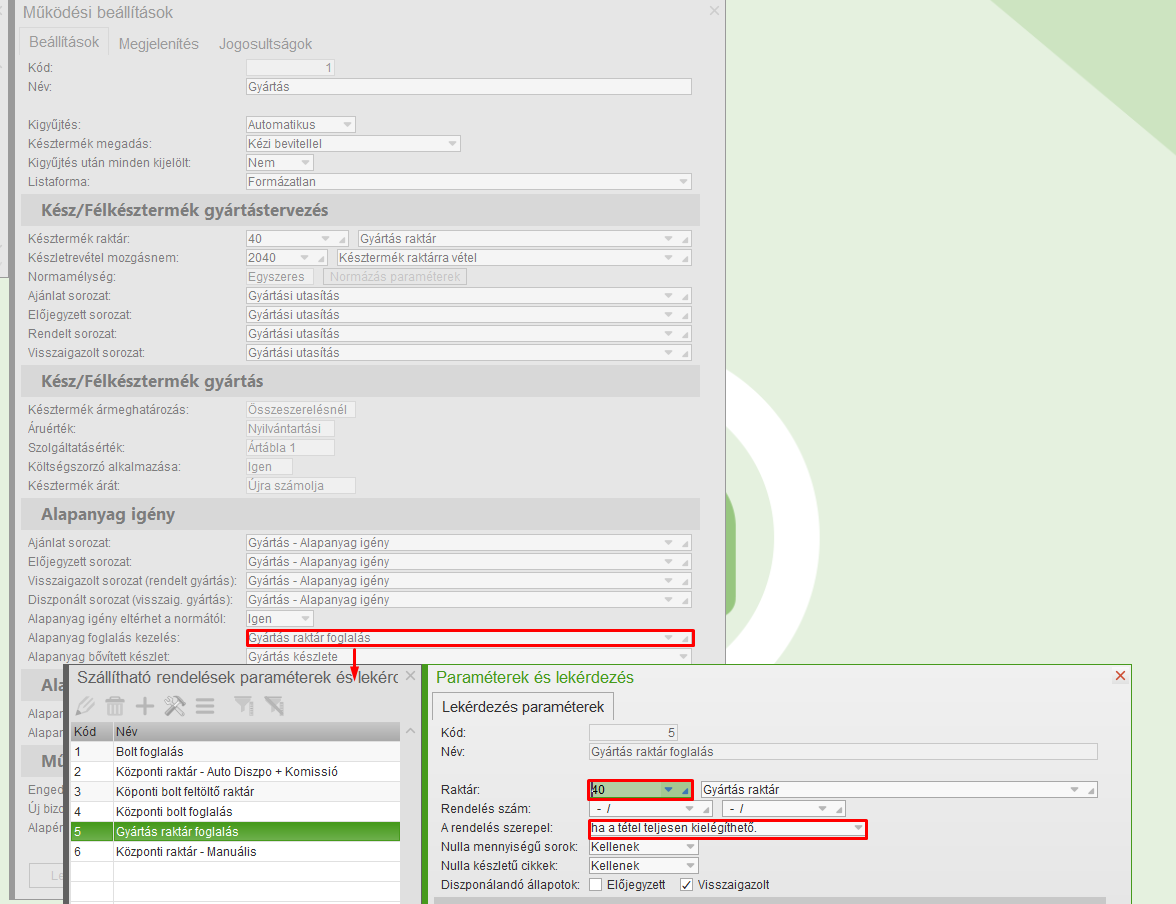Open the Jogosultságok tab
This screenshot has height=904, width=1176.
tap(266, 44)
